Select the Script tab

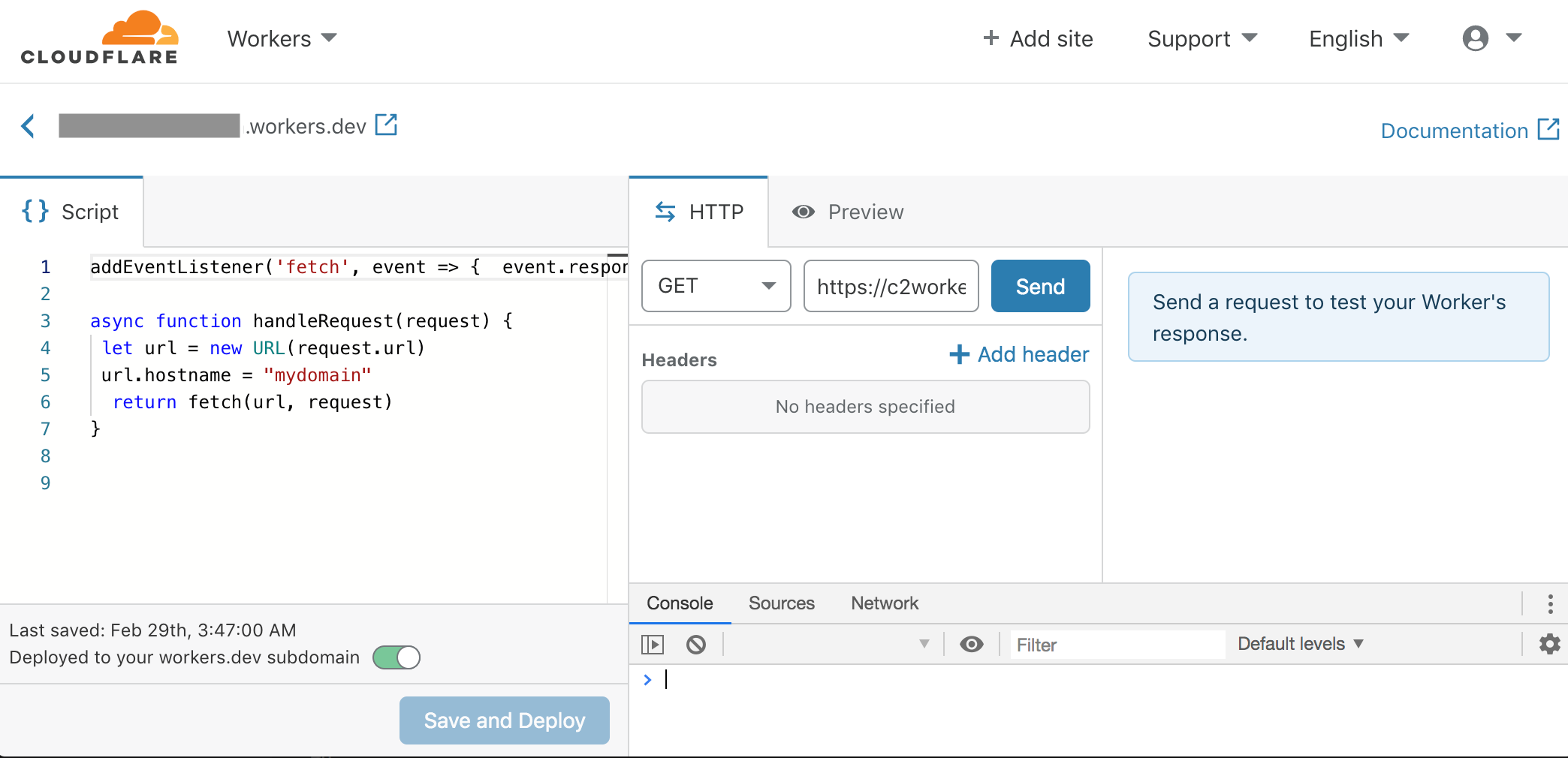point(71,212)
